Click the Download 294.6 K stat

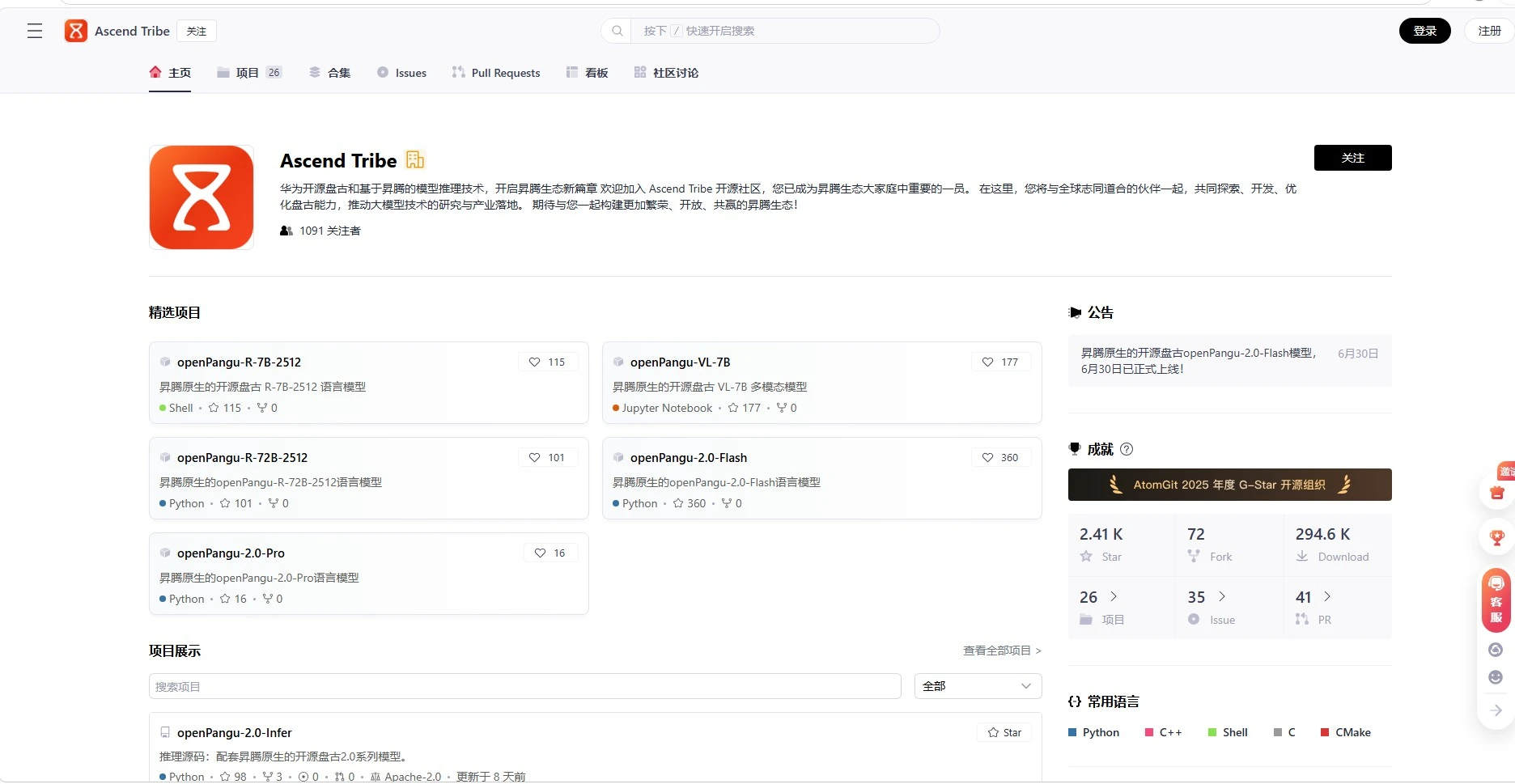point(1338,545)
